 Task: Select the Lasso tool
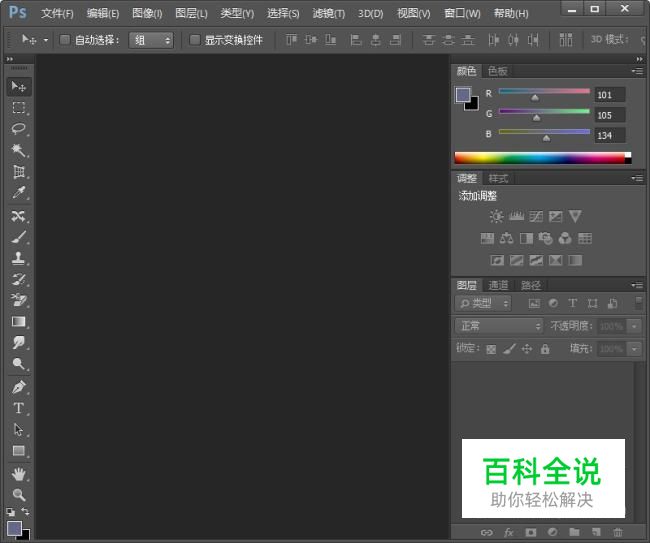coord(18,129)
